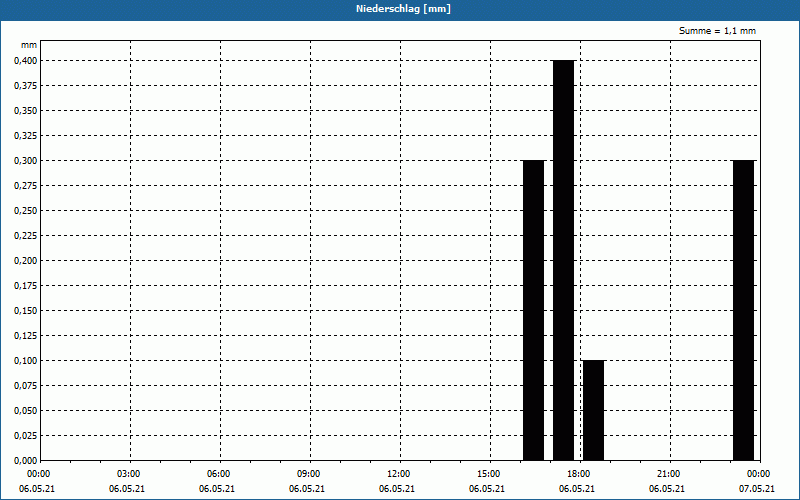Click the 0,100 y-axis label

point(26,361)
